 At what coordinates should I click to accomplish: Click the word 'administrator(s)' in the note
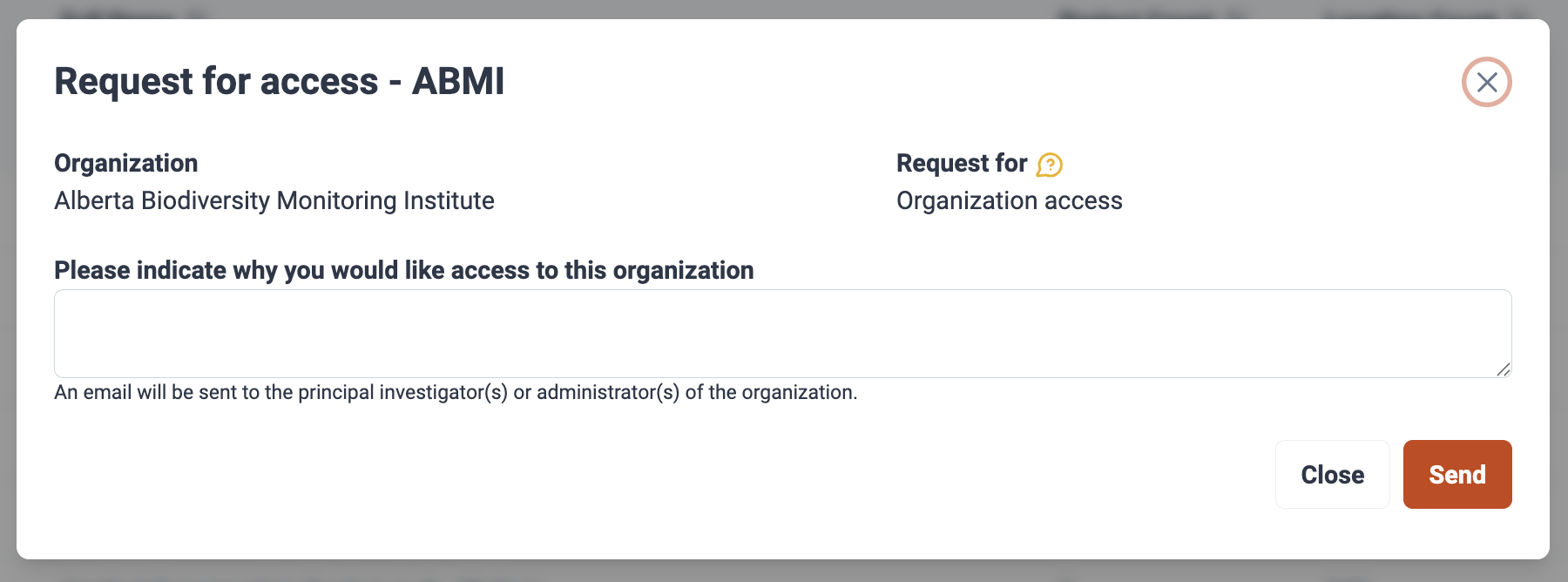[x=607, y=392]
